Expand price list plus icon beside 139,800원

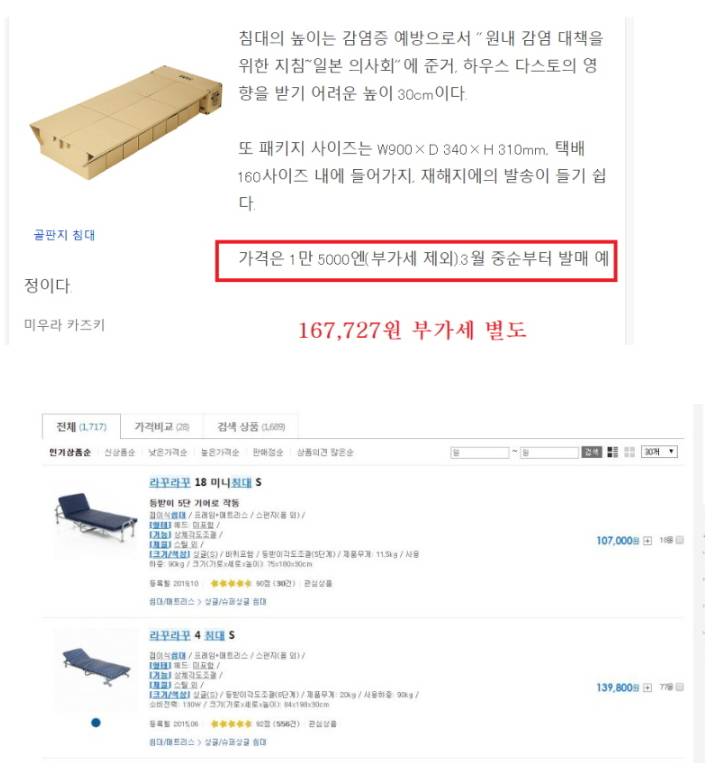647,688
